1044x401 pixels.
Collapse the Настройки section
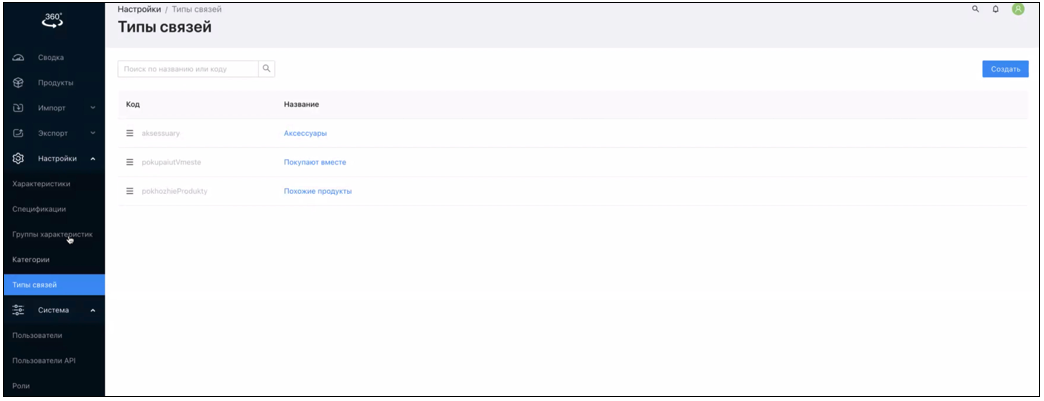[x=93, y=158]
